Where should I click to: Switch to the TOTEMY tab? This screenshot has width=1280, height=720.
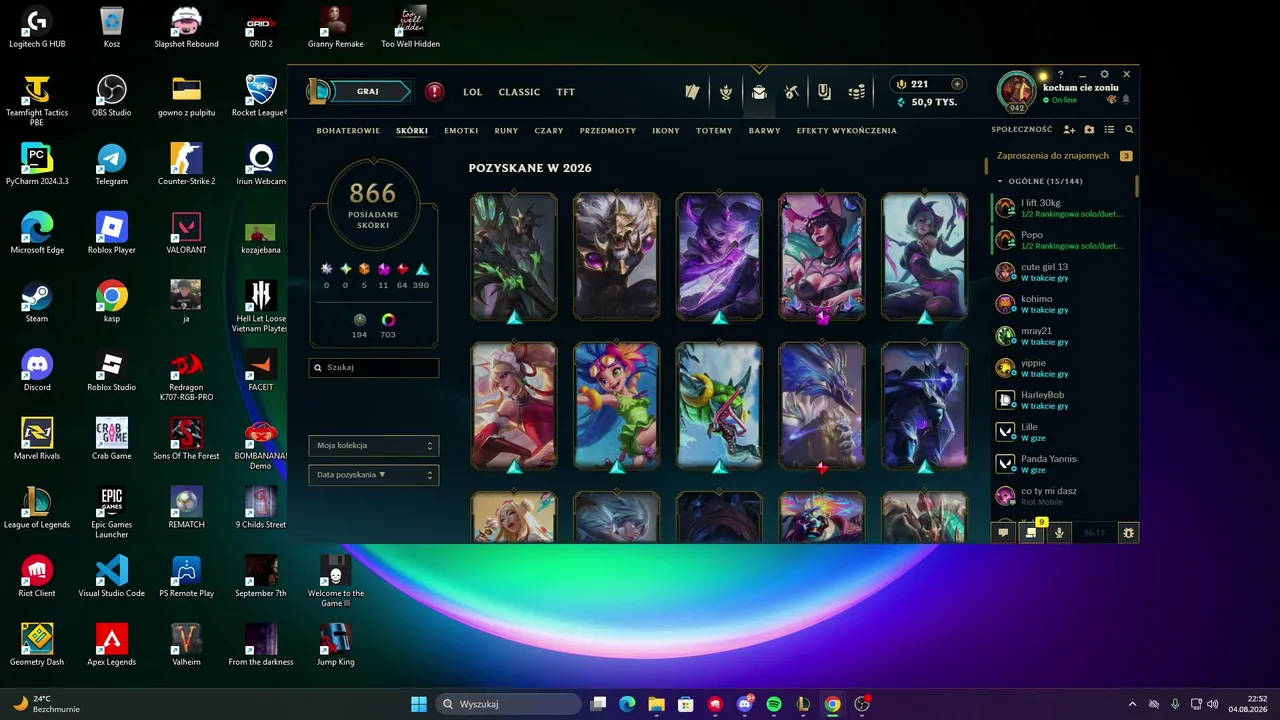714,131
